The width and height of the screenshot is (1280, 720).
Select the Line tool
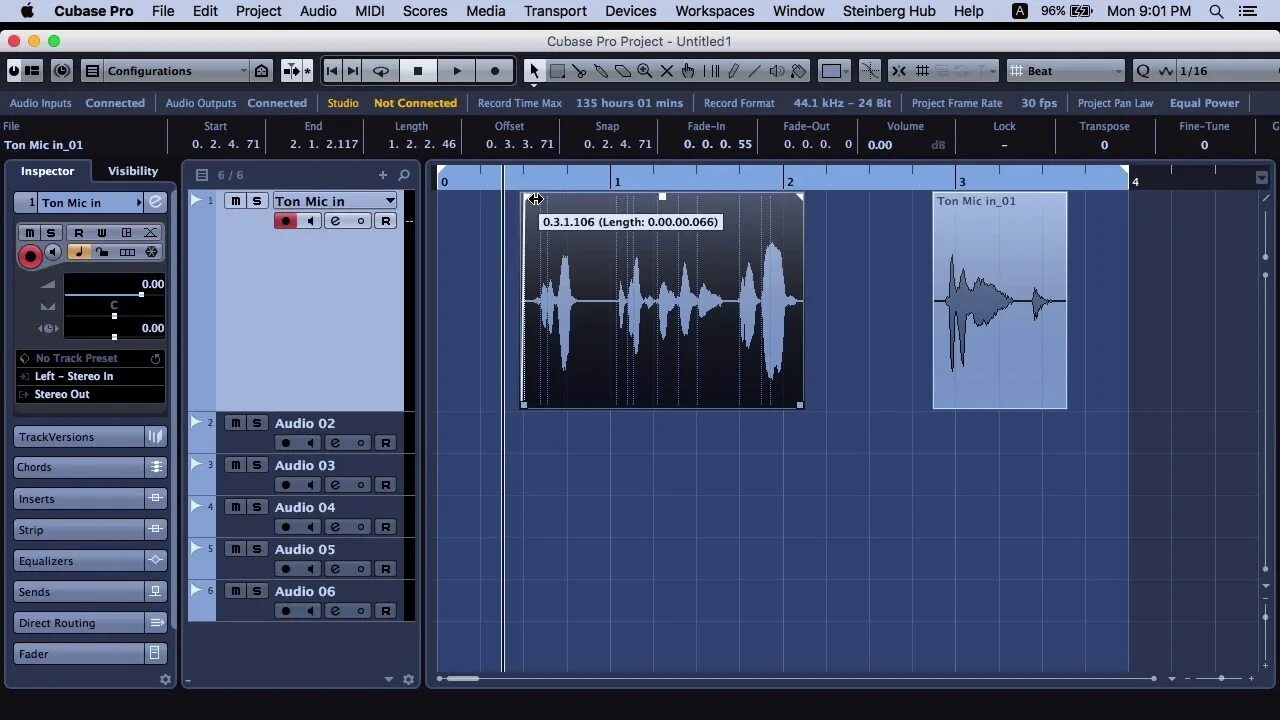coord(755,71)
